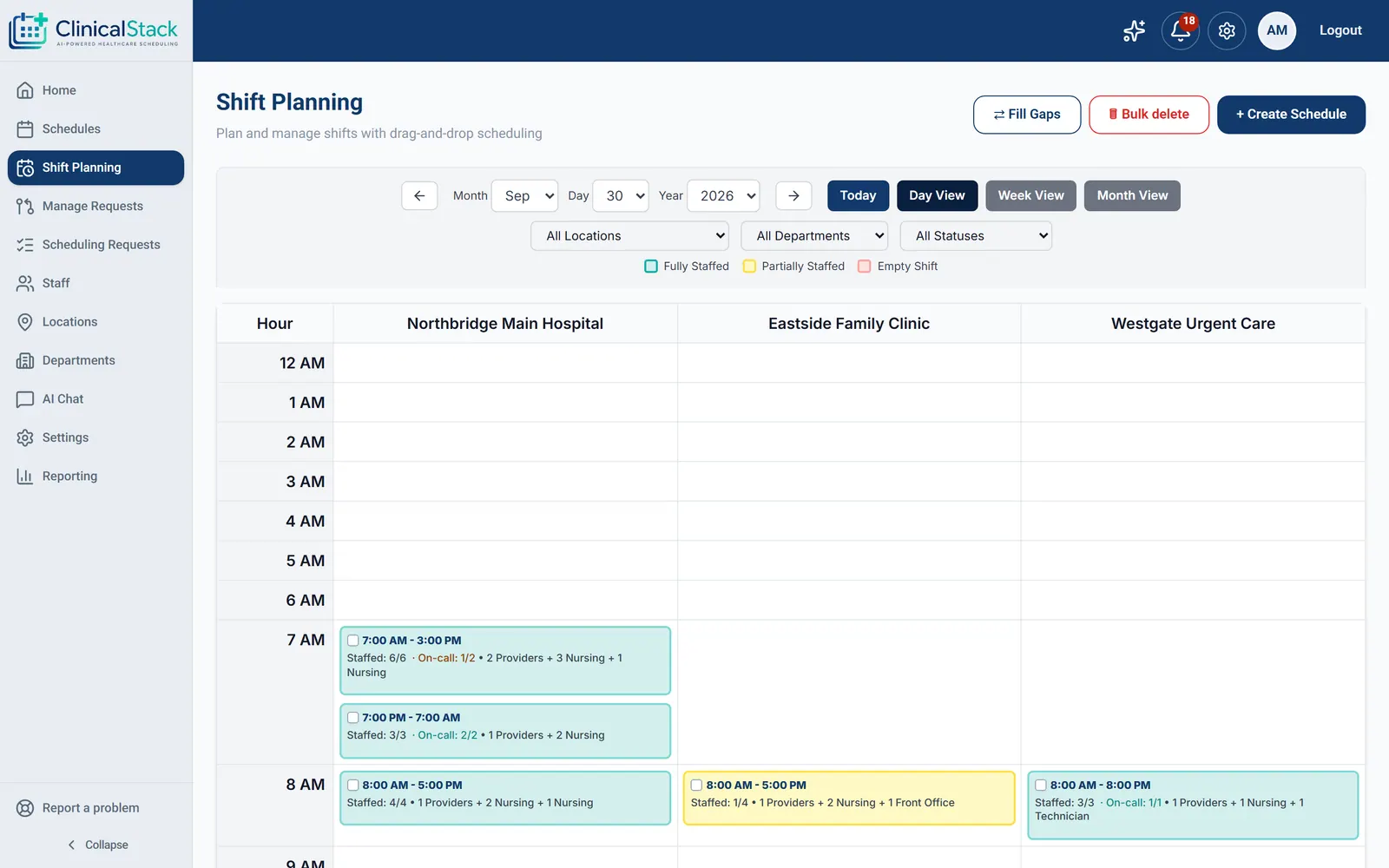Expand the All Locations filter
Viewport: 1389px width, 868px height.
pyautogui.click(x=630, y=236)
